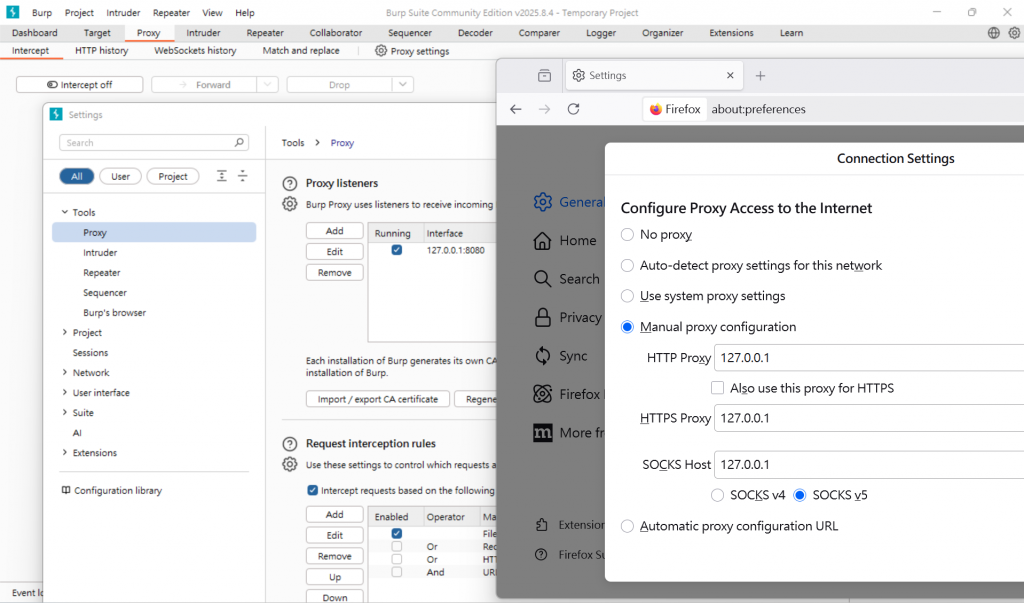Open the Match and replace sub-tab

(301, 50)
